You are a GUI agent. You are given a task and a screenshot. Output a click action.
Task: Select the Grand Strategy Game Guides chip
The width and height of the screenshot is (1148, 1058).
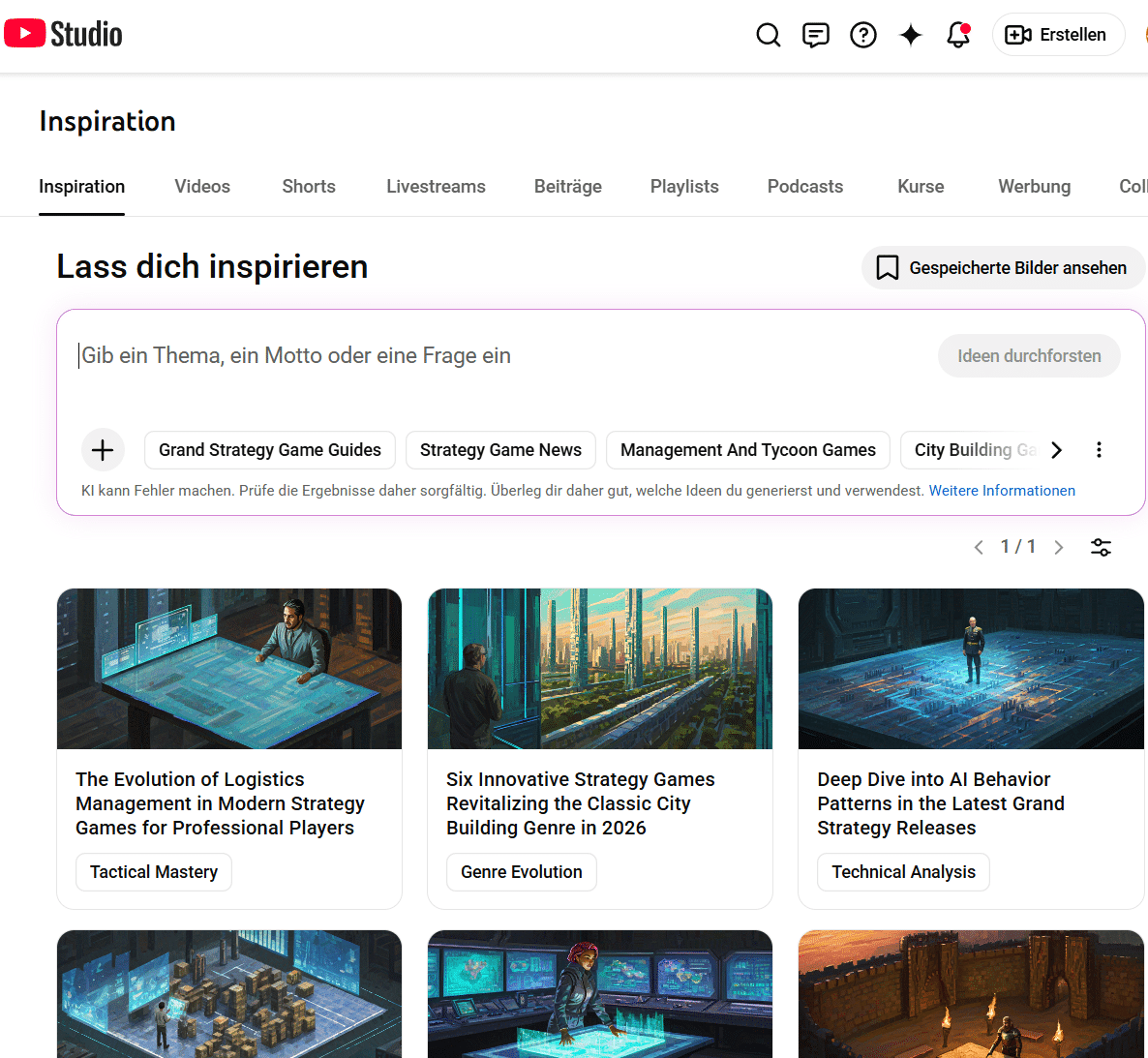tap(270, 450)
